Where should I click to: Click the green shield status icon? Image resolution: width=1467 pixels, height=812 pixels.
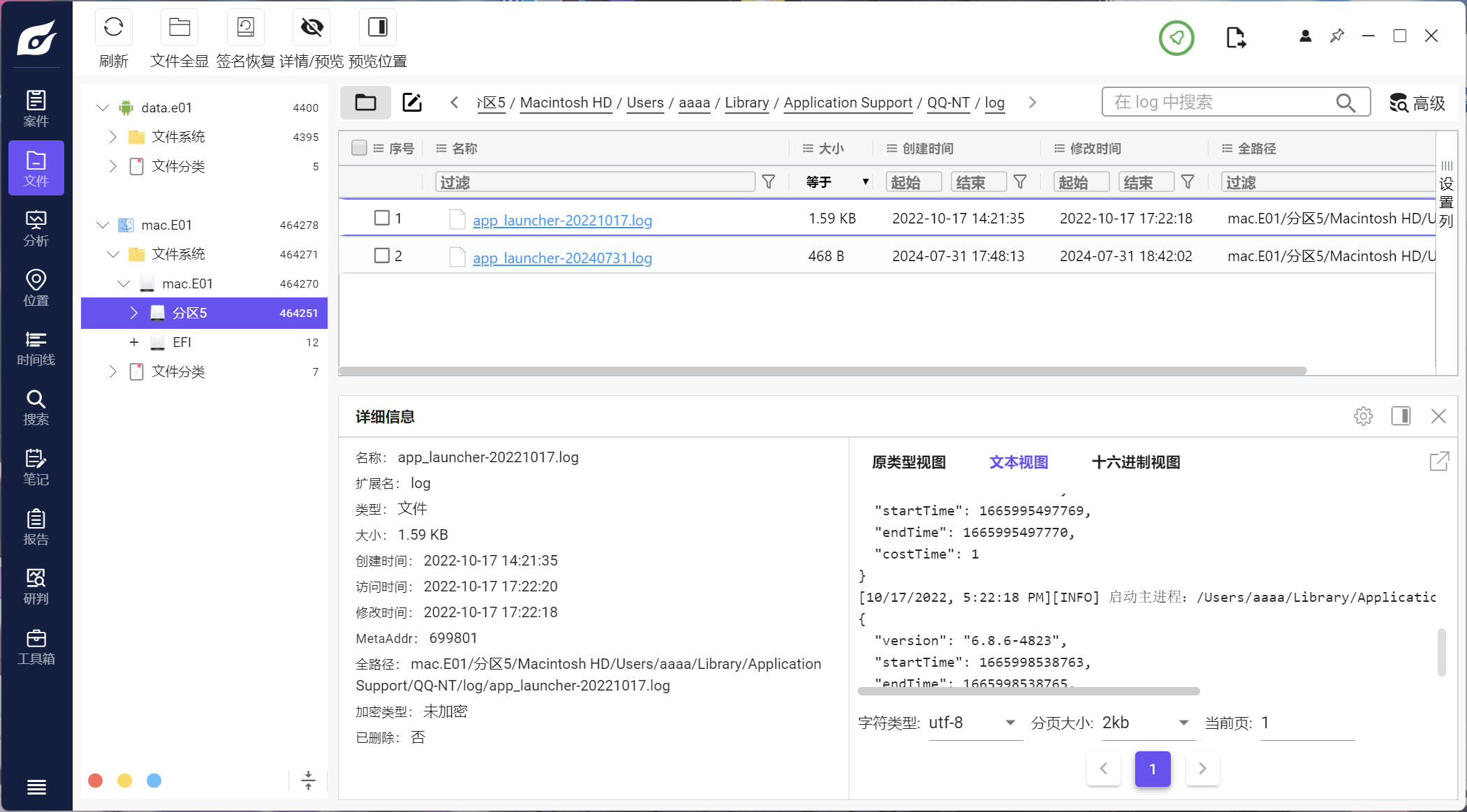1176,38
